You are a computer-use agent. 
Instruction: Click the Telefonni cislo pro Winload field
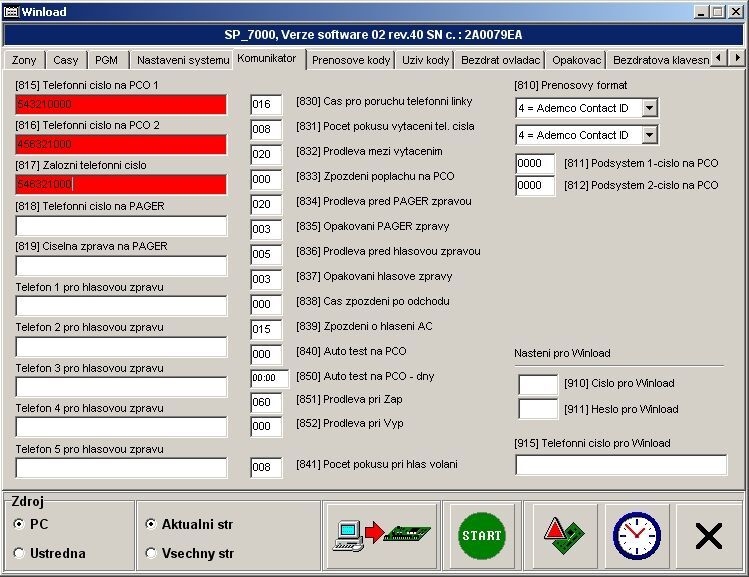[x=620, y=464]
